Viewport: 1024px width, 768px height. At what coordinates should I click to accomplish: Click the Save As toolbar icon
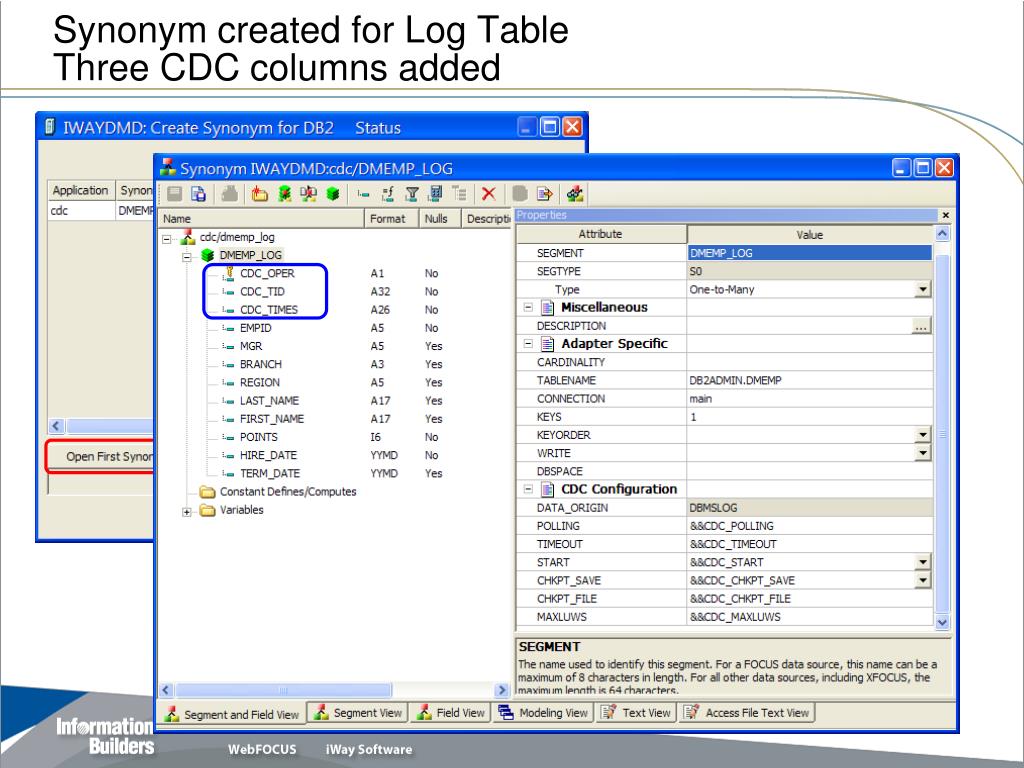[199, 195]
